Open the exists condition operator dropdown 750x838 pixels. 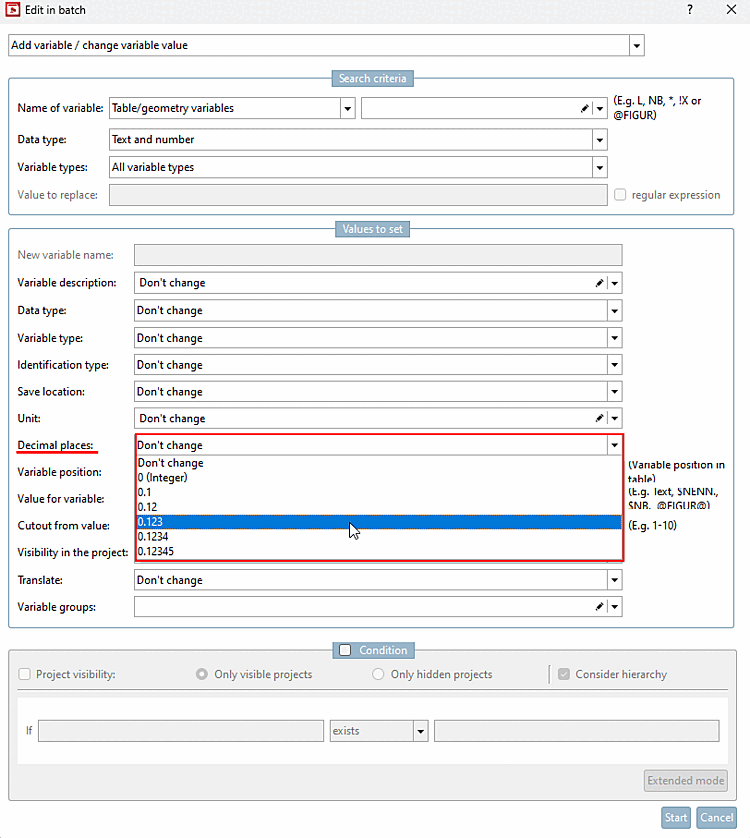click(x=421, y=731)
